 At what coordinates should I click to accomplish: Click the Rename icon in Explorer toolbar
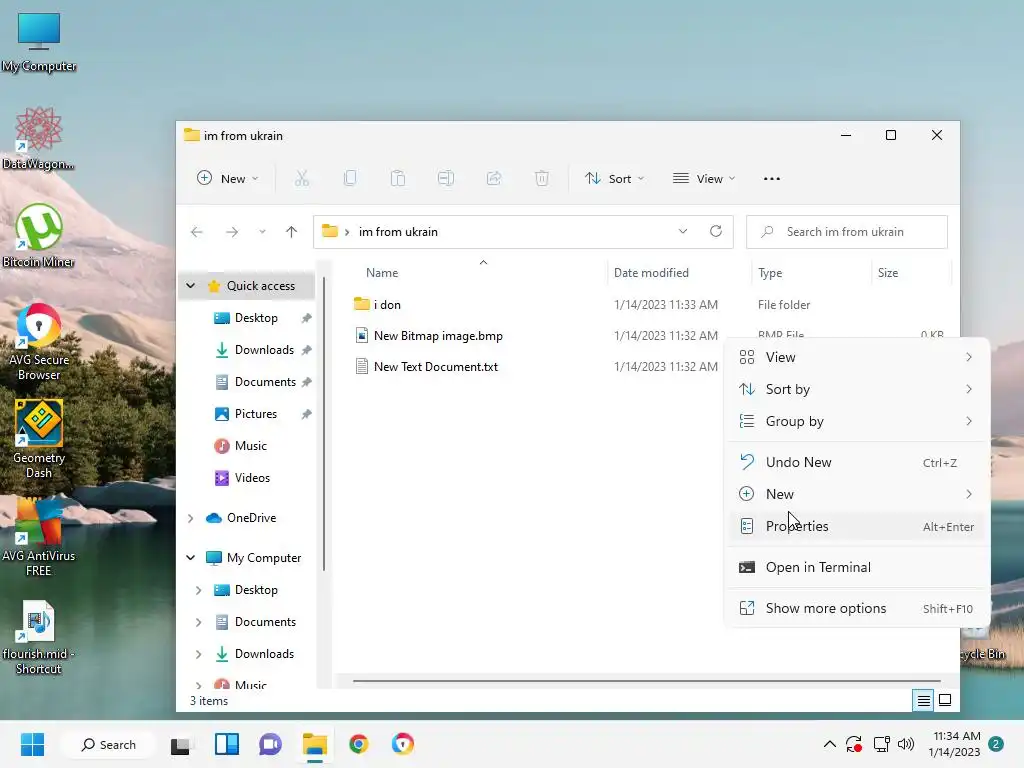[446, 178]
